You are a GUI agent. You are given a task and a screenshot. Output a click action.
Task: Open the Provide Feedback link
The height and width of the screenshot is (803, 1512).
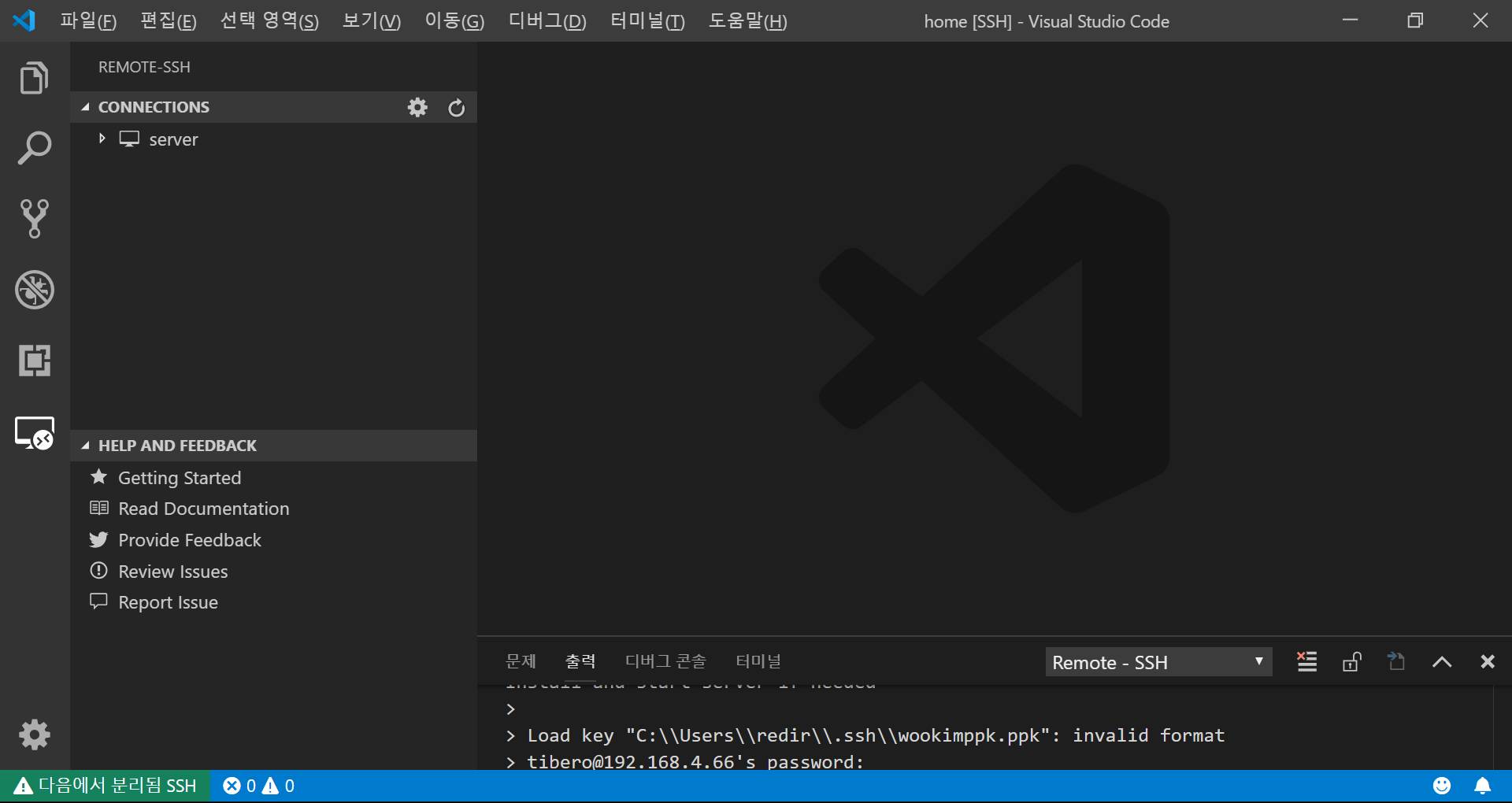point(190,540)
